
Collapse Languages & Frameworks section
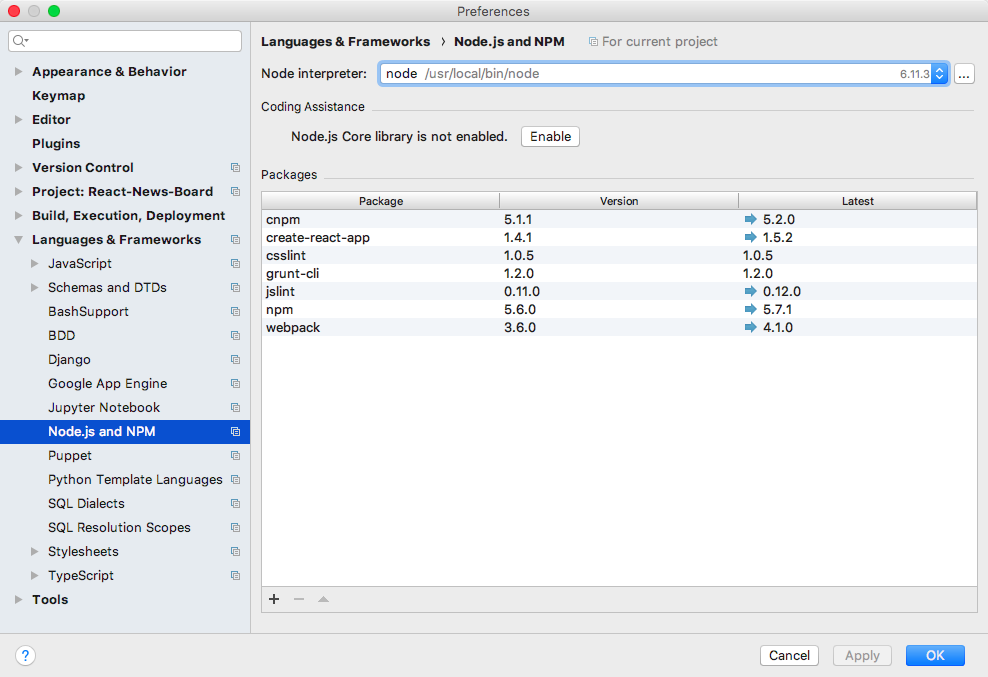(x=18, y=240)
